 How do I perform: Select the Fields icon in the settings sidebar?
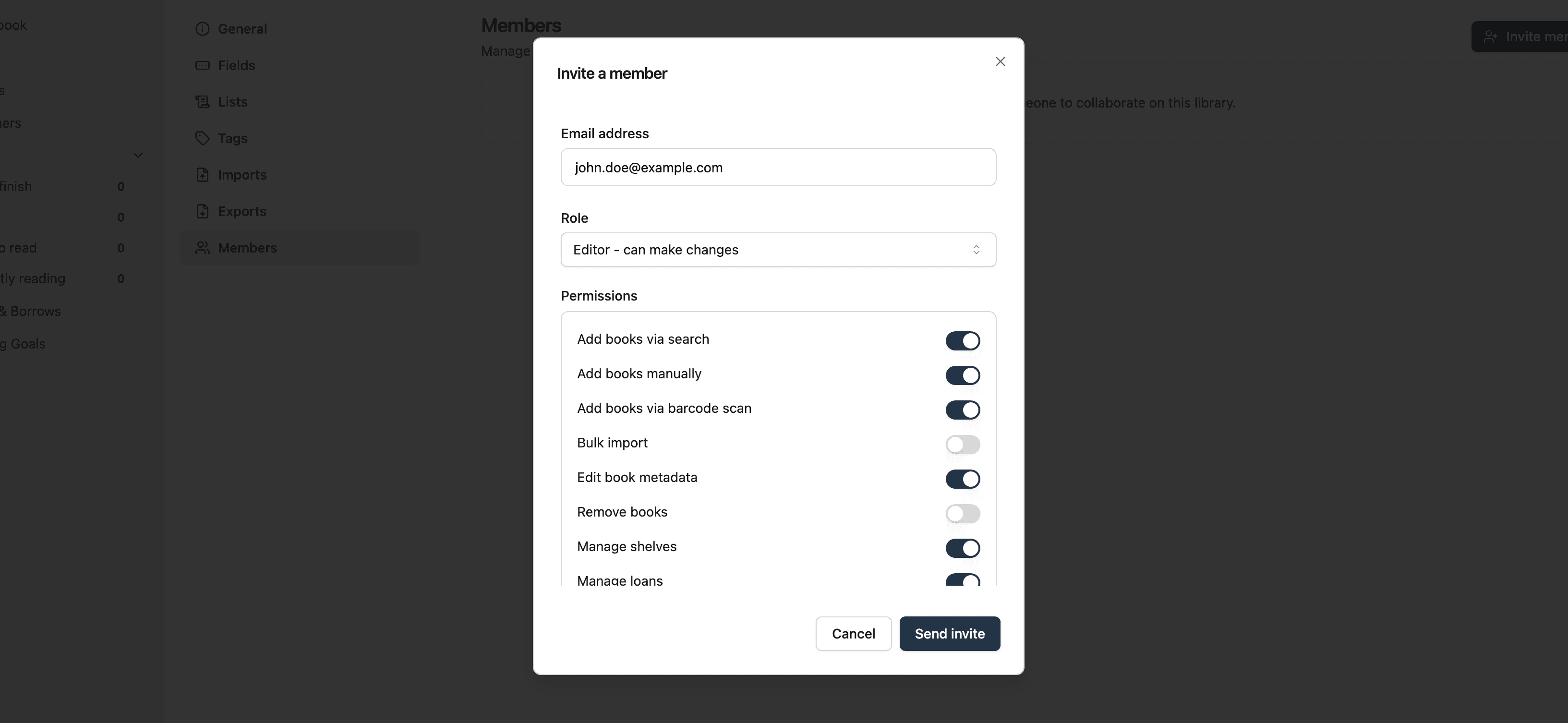203,65
